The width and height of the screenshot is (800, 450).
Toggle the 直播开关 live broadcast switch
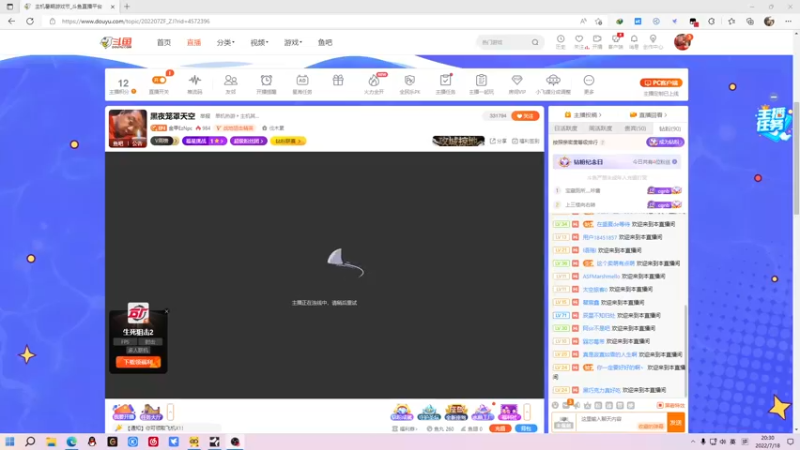point(159,80)
